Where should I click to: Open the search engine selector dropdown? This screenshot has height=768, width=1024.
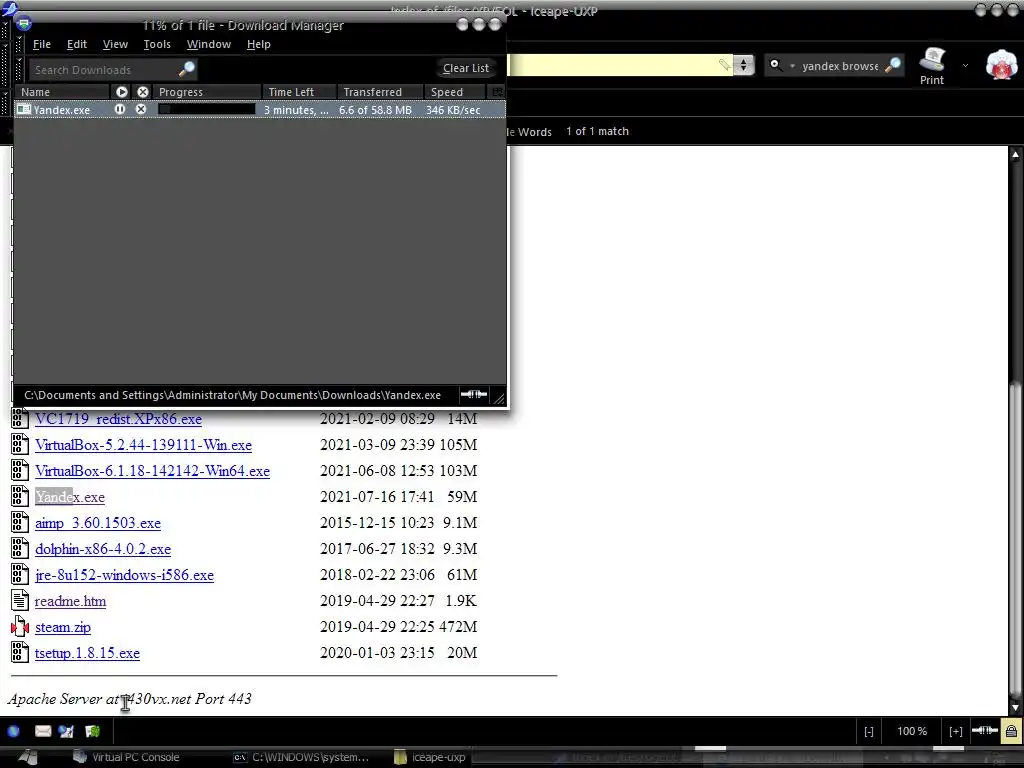(x=782, y=65)
